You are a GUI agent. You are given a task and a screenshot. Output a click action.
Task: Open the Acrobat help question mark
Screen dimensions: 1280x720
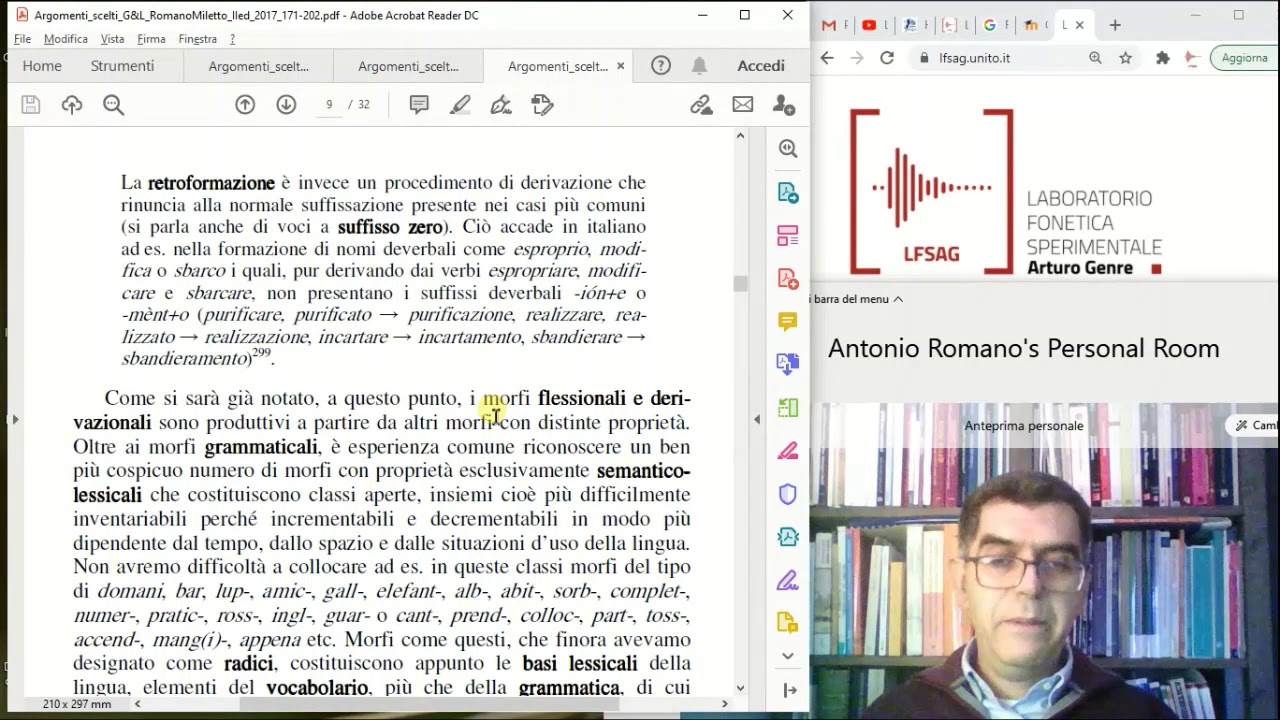(661, 66)
